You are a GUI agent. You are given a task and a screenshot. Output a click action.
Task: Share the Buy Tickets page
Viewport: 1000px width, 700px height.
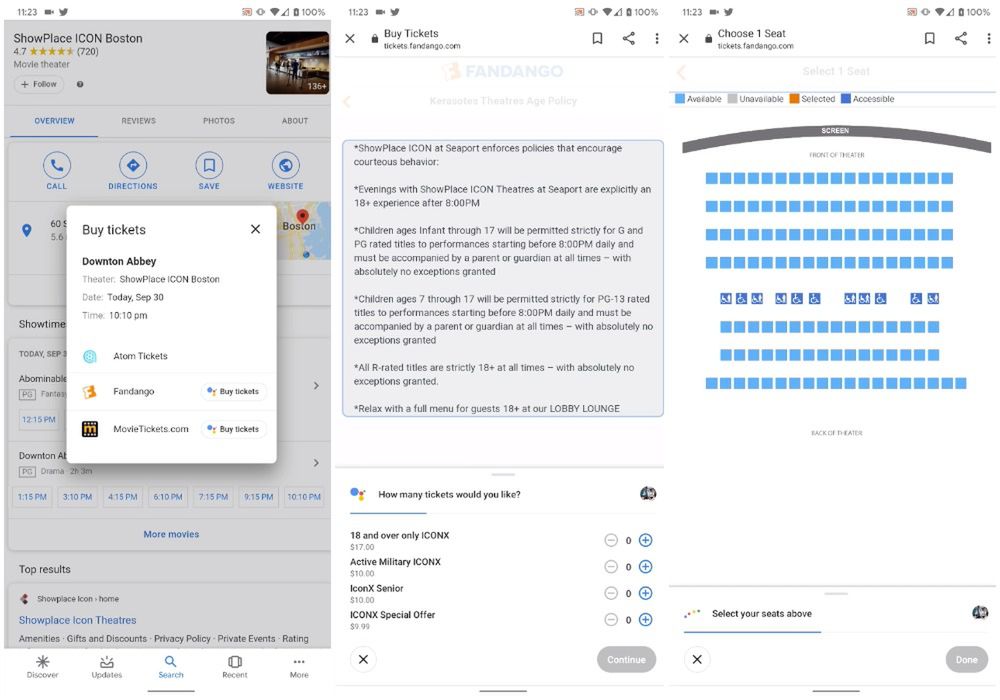tap(629, 38)
